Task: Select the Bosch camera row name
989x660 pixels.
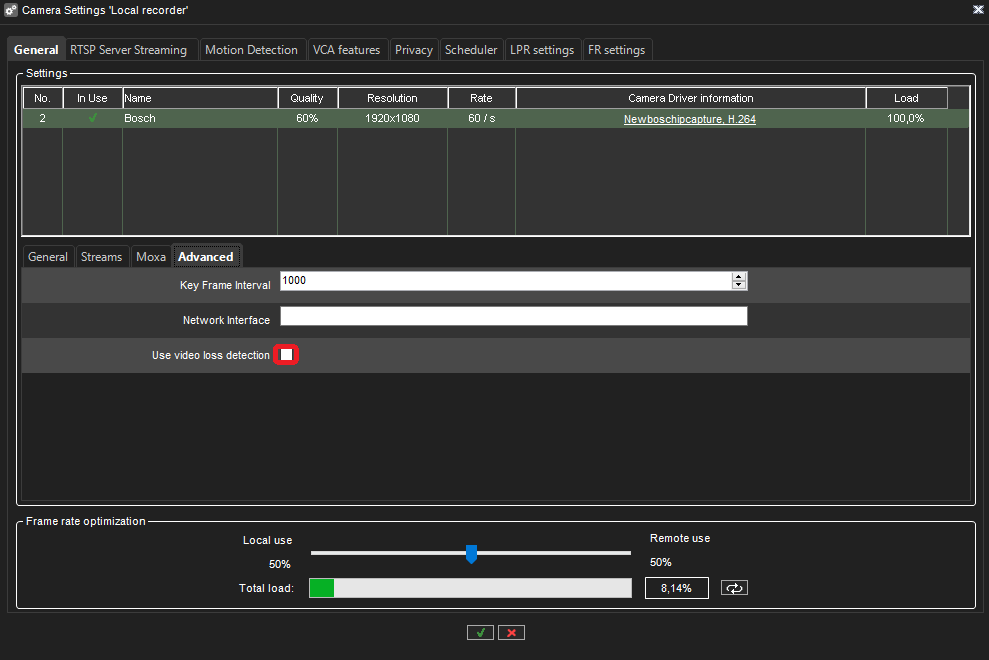Action: point(140,118)
